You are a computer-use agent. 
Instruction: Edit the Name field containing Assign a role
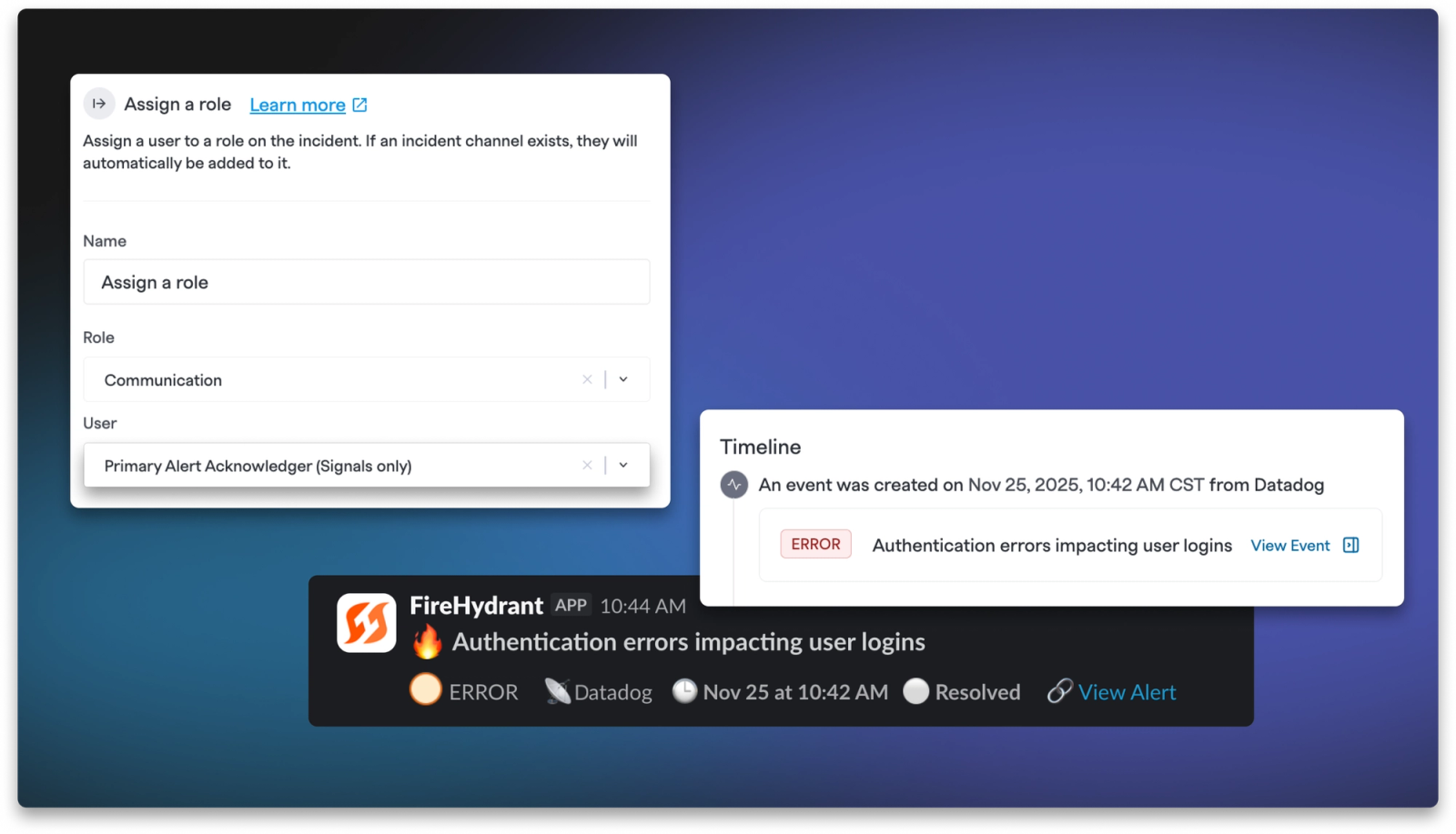pos(367,282)
